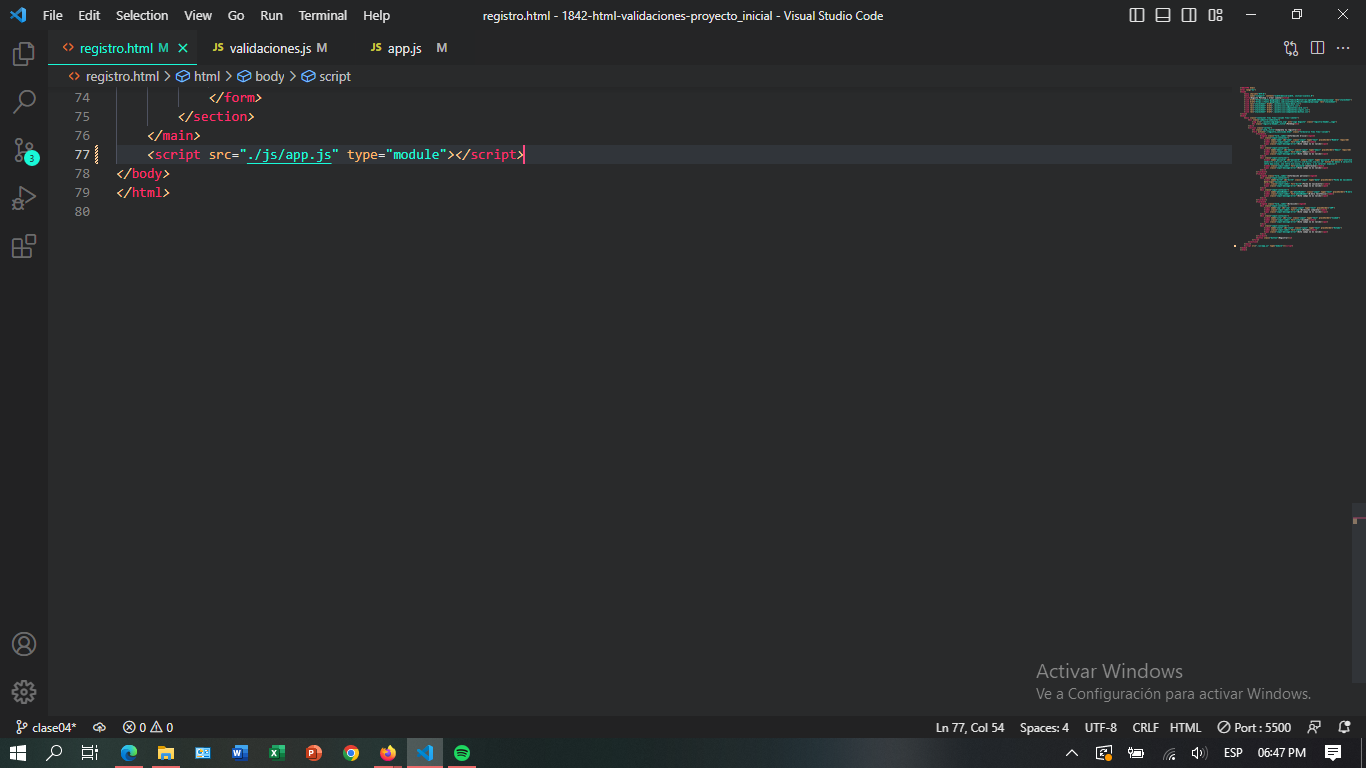The image size is (1366, 768).
Task: Open the Help menu
Action: [x=377, y=15]
